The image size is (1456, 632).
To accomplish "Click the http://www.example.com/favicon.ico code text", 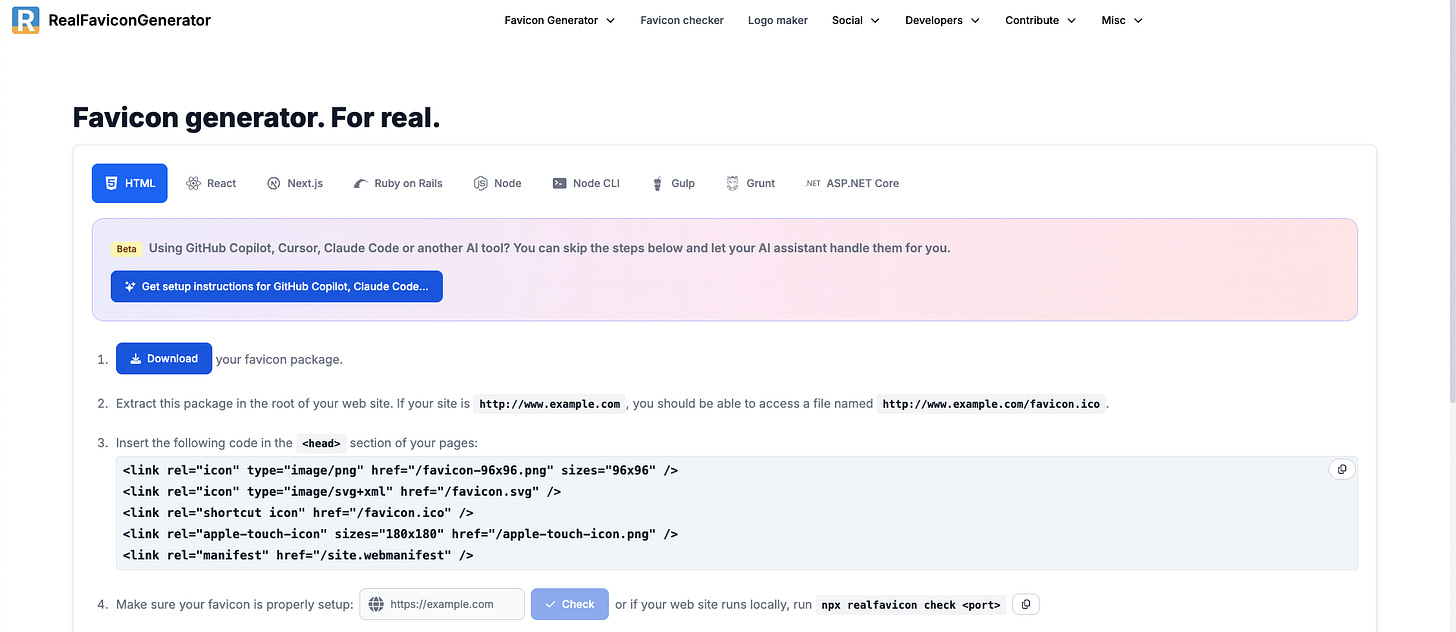I will pos(991,404).
